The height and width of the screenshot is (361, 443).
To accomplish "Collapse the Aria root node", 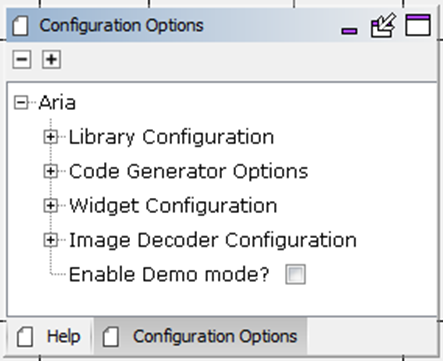I will pyautogui.click(x=21, y=102).
